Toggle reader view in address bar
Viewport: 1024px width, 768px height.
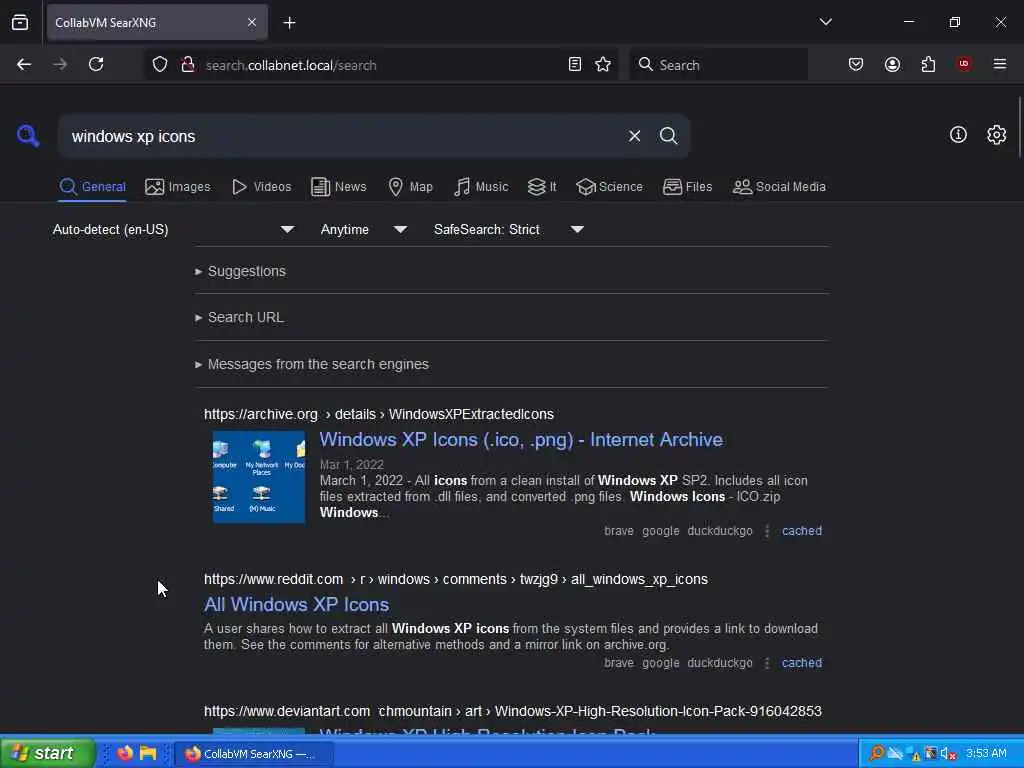click(575, 64)
